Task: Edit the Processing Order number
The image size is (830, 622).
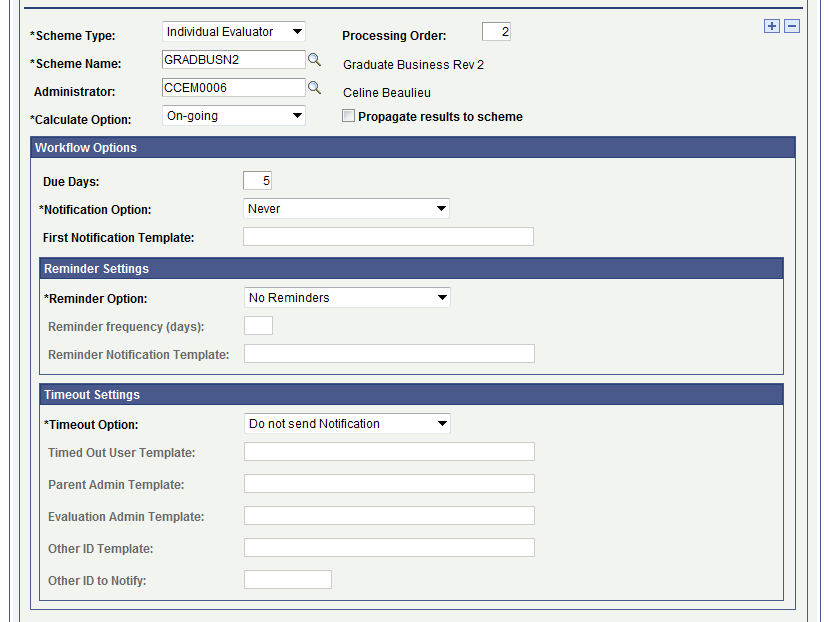Action: pyautogui.click(x=496, y=31)
